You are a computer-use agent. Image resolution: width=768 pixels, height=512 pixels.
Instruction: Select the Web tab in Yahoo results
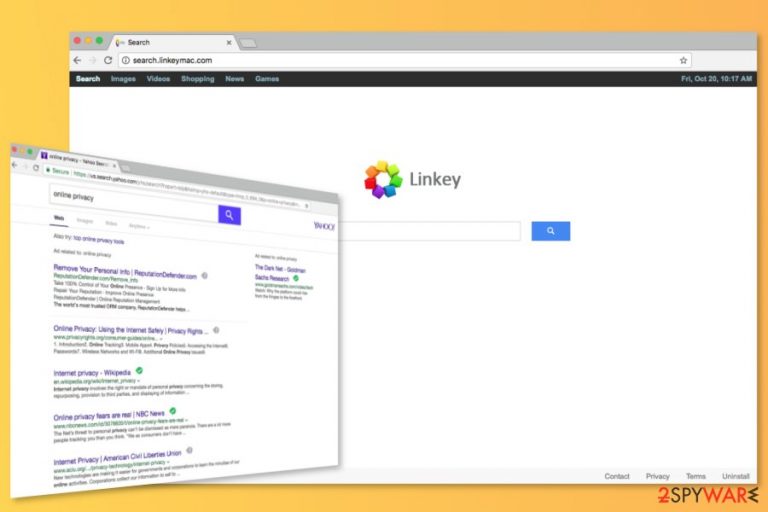[x=59, y=218]
